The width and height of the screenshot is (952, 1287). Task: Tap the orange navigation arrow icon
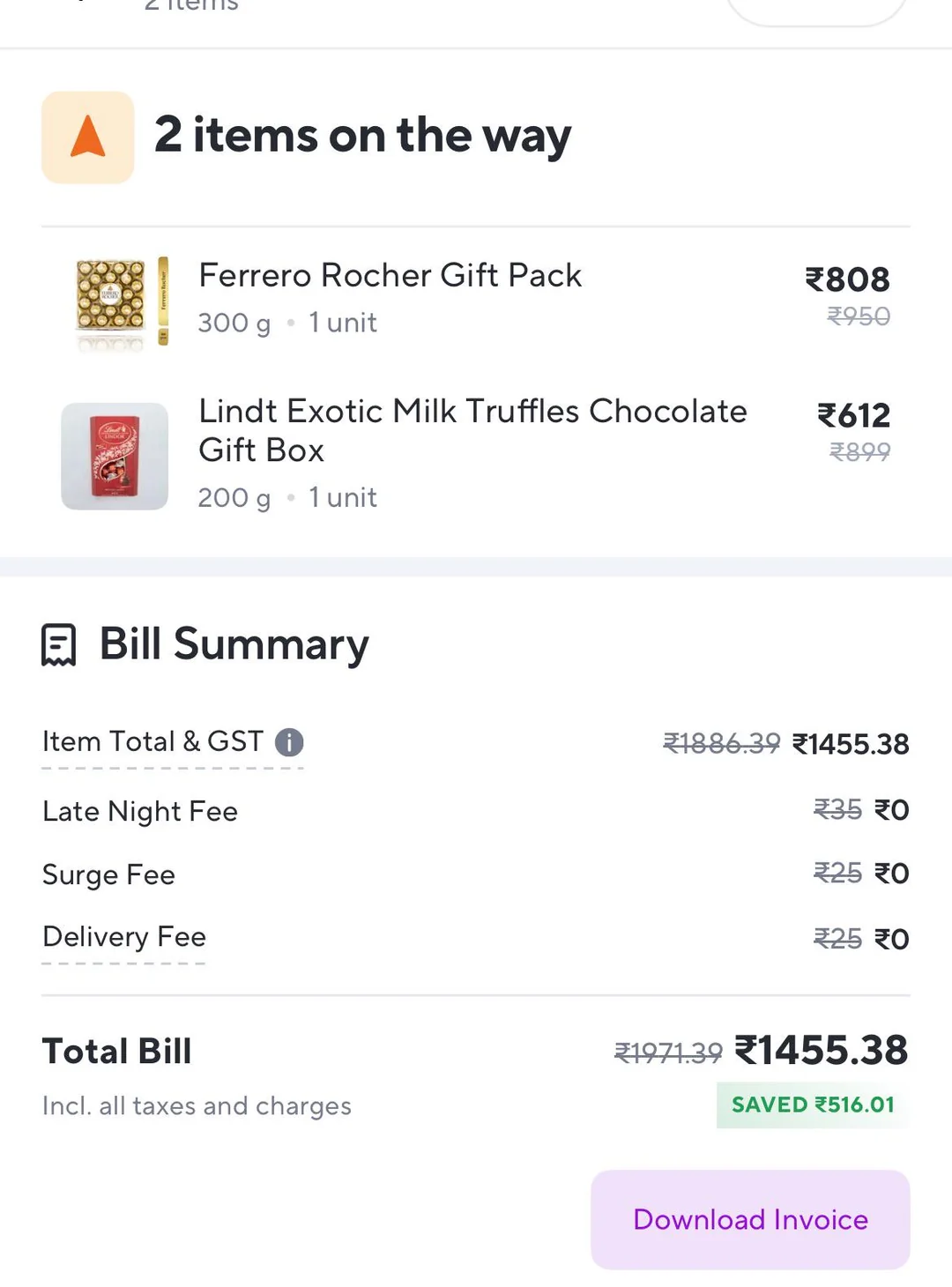point(87,138)
